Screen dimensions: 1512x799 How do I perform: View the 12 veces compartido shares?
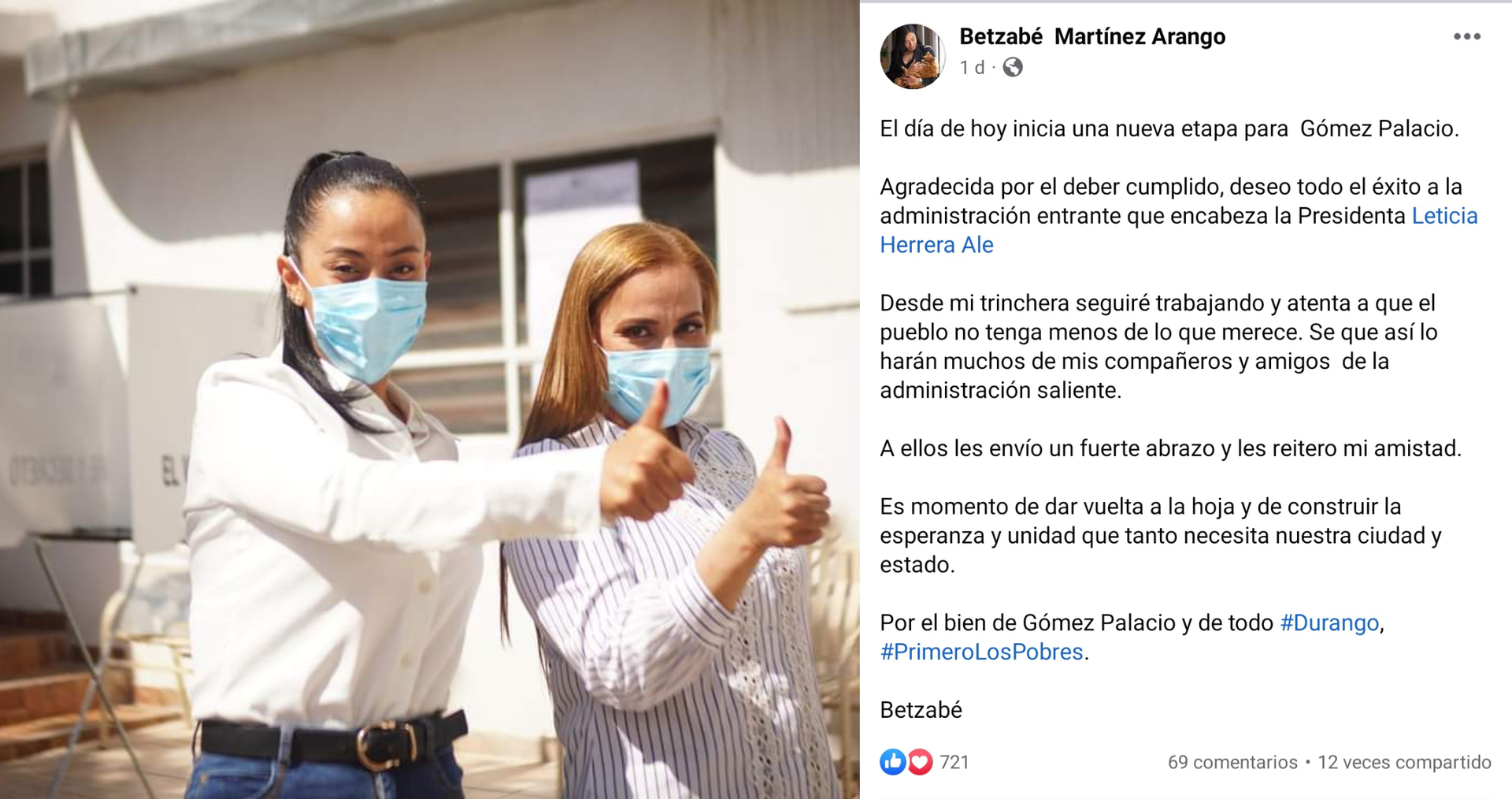coord(1404,762)
